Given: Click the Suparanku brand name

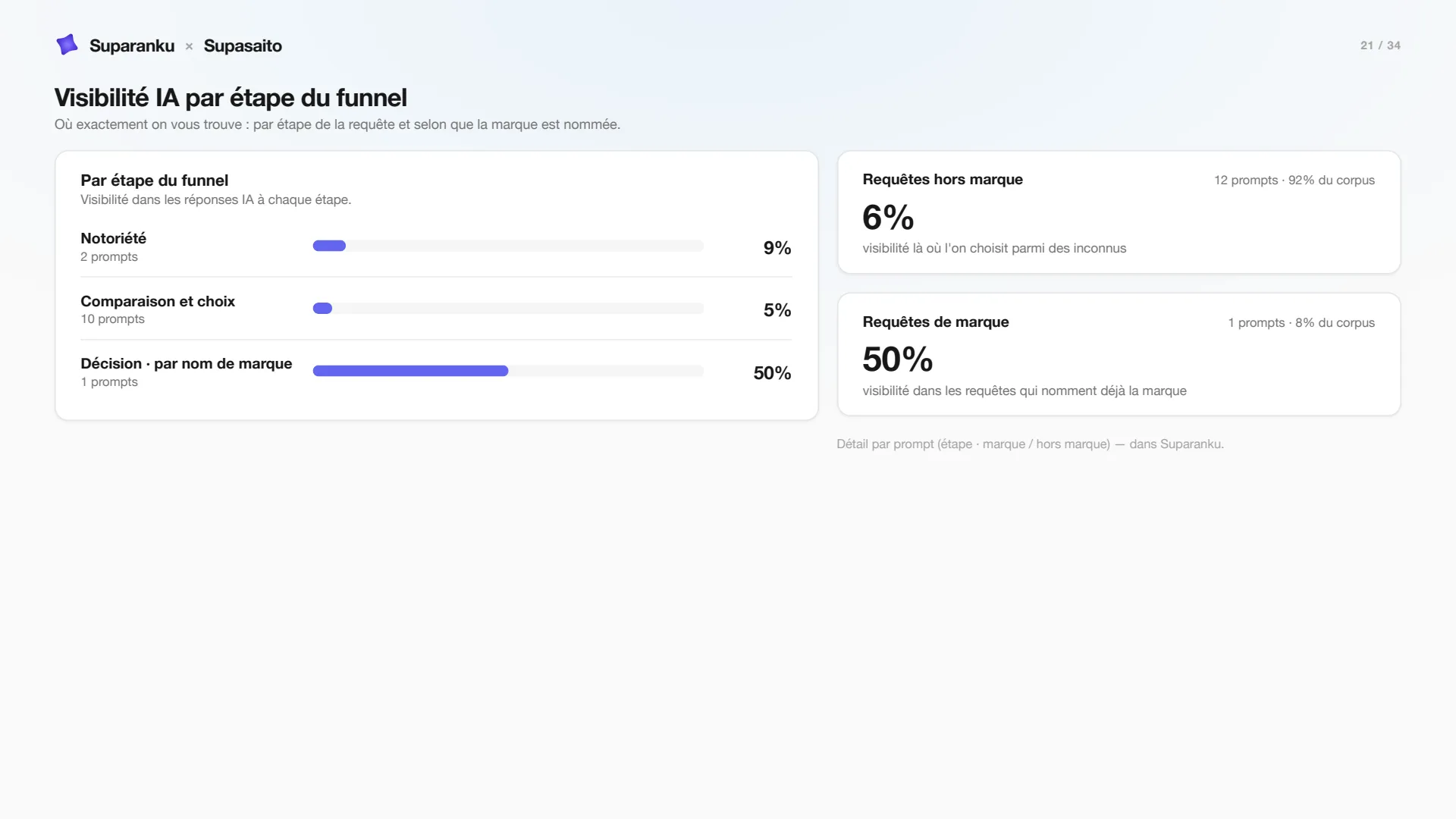Looking at the screenshot, I should pos(132,45).
